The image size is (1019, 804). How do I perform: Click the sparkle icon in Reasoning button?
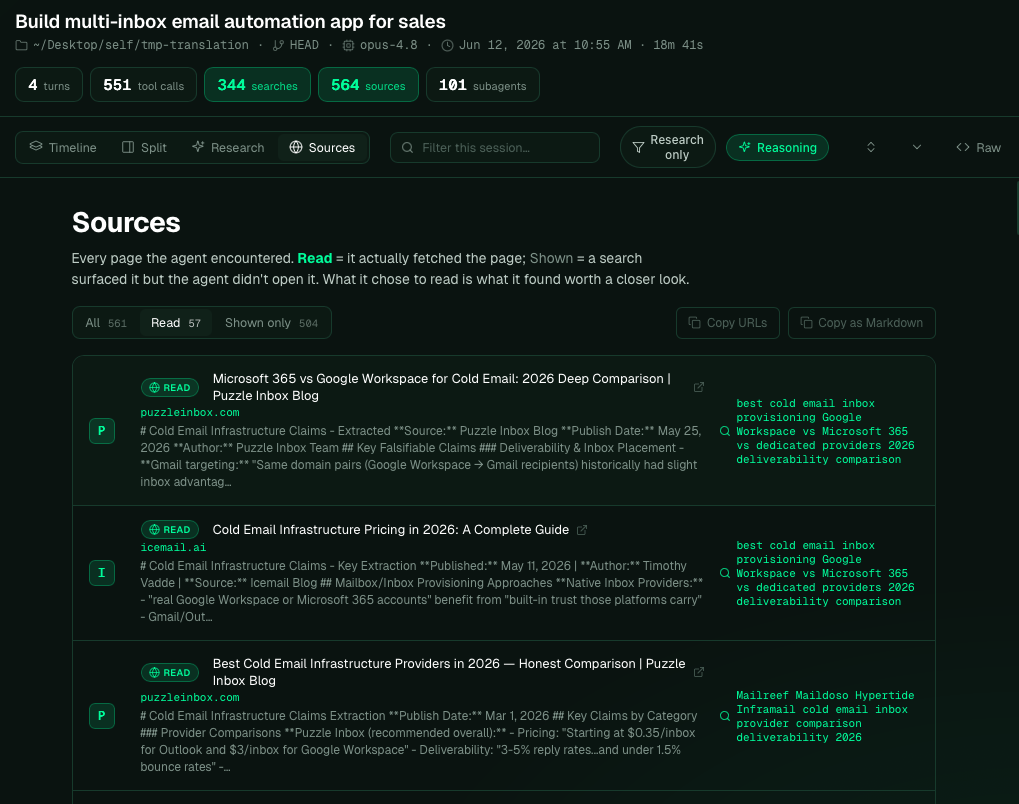745,147
